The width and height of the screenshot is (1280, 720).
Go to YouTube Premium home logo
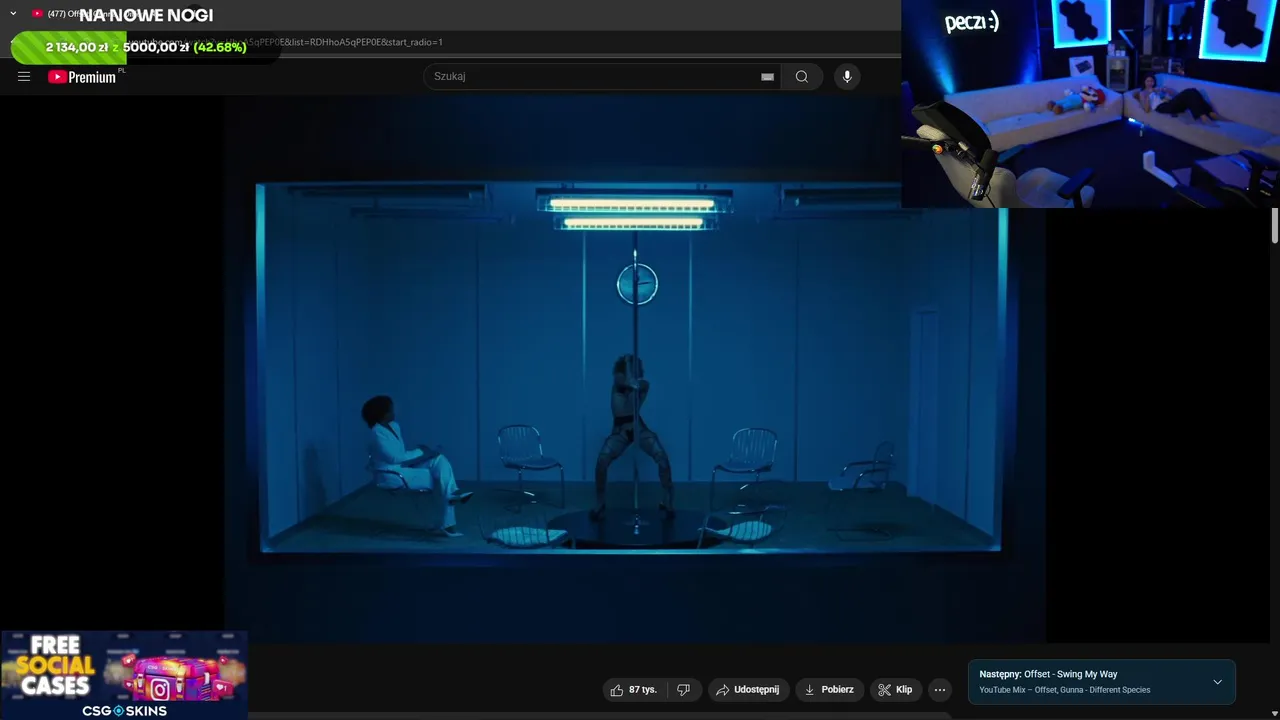click(82, 77)
